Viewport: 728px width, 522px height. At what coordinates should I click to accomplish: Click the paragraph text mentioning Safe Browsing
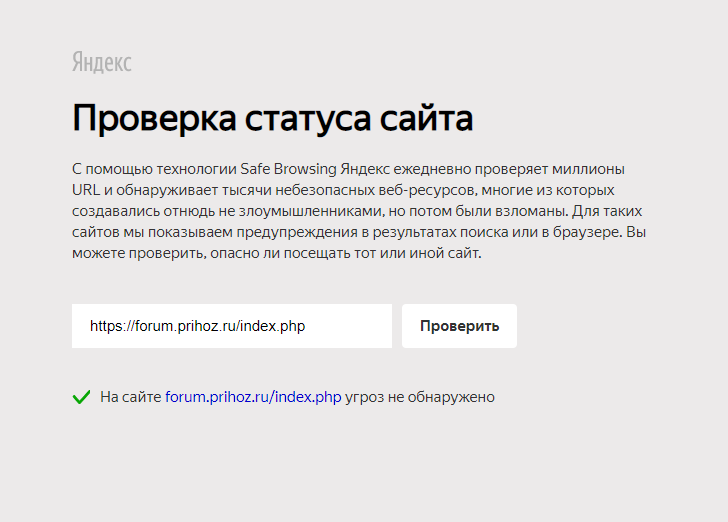click(358, 211)
